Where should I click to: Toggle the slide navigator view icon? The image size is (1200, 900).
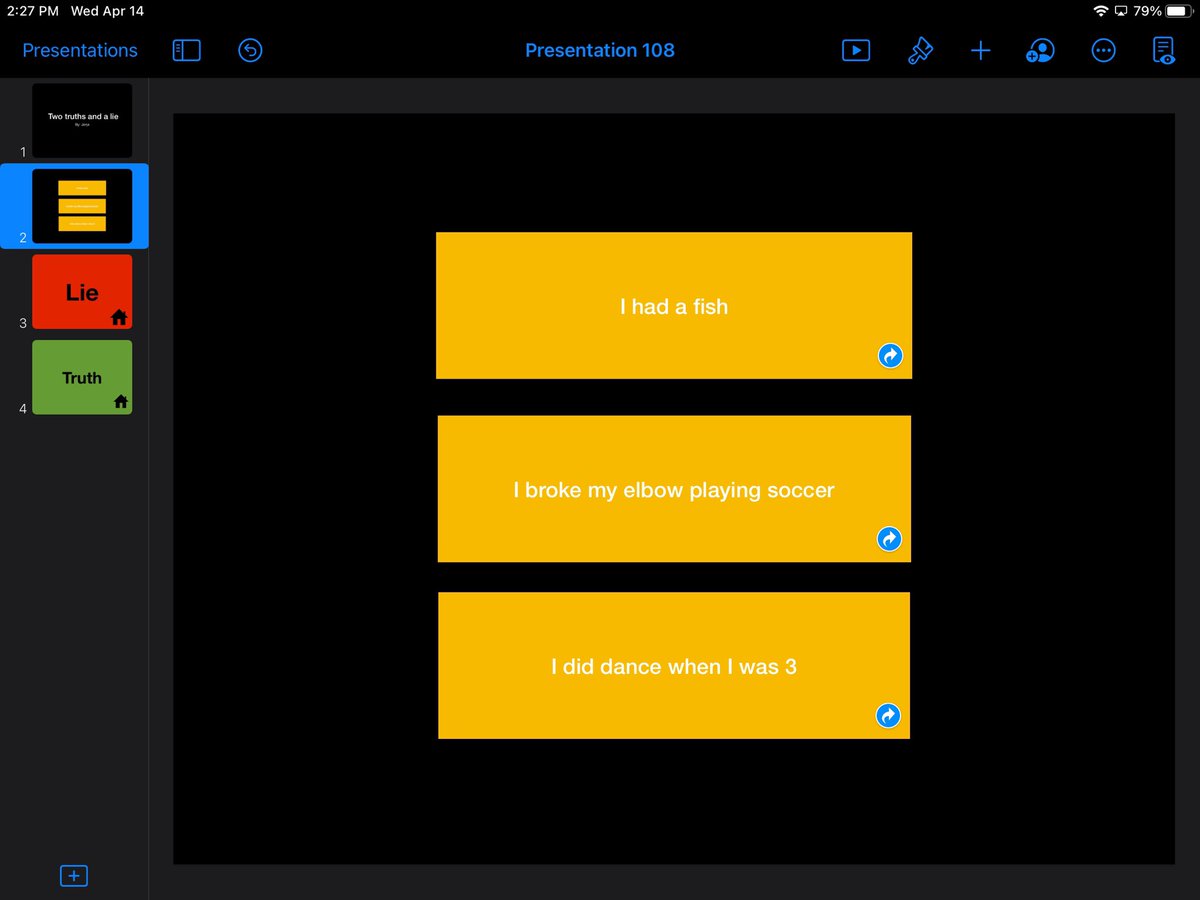click(187, 50)
